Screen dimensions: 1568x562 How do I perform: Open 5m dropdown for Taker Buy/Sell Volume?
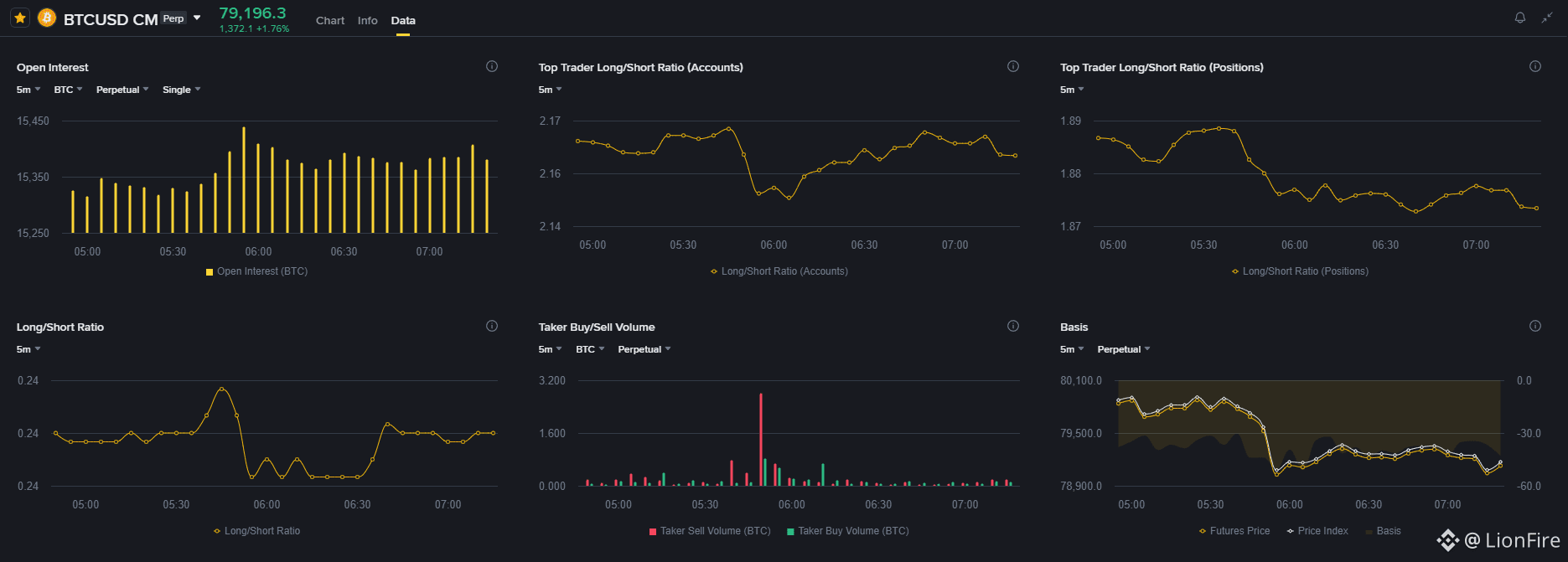551,349
